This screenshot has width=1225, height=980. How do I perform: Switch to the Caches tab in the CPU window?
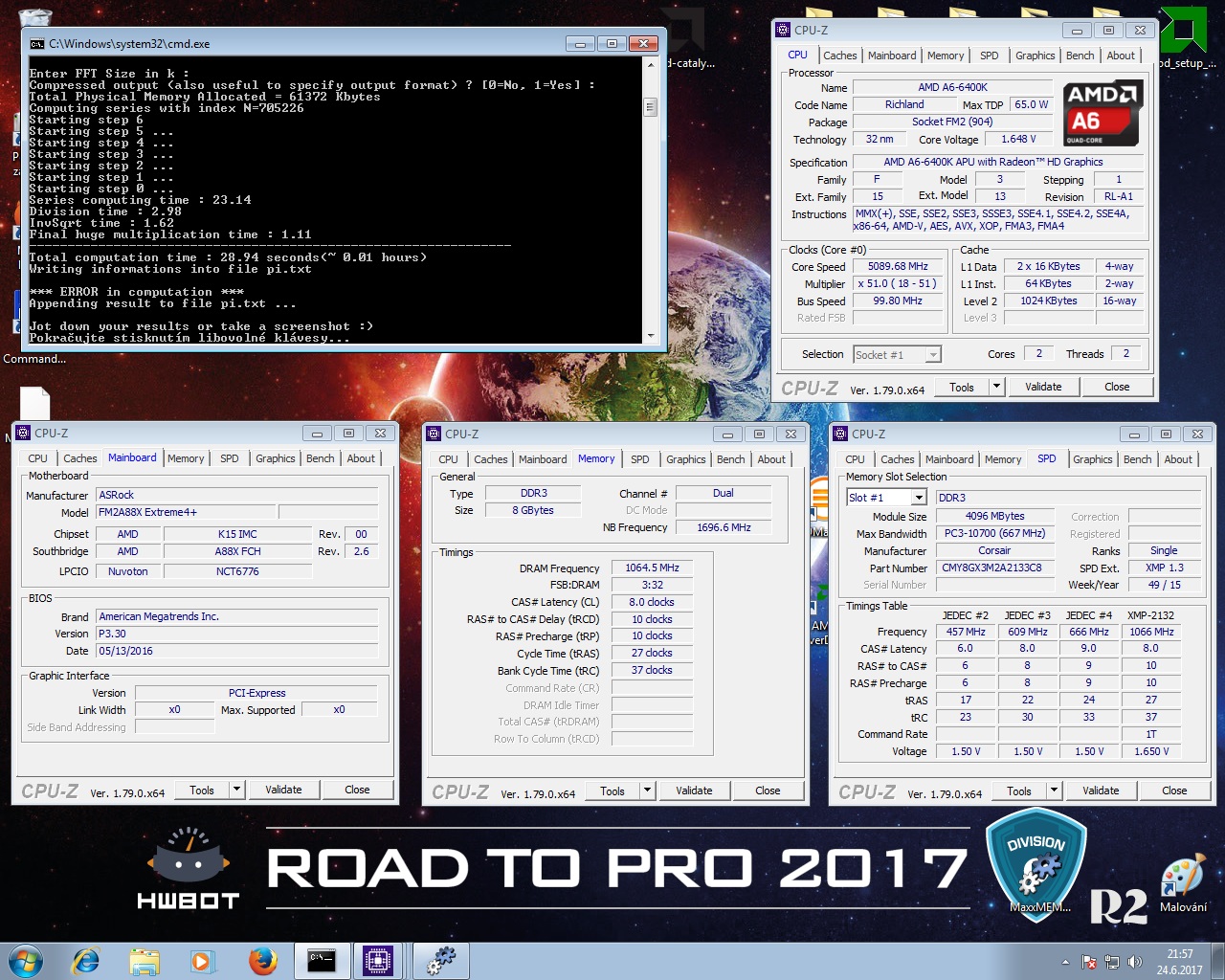tap(840, 56)
